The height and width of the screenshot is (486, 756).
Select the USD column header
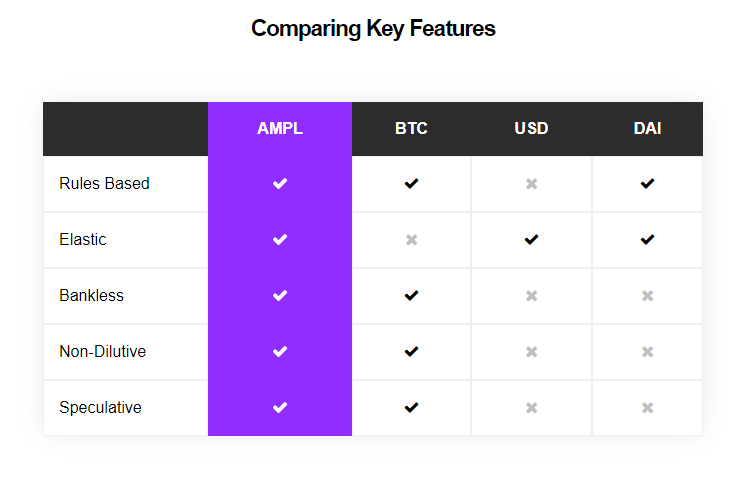[x=531, y=129]
